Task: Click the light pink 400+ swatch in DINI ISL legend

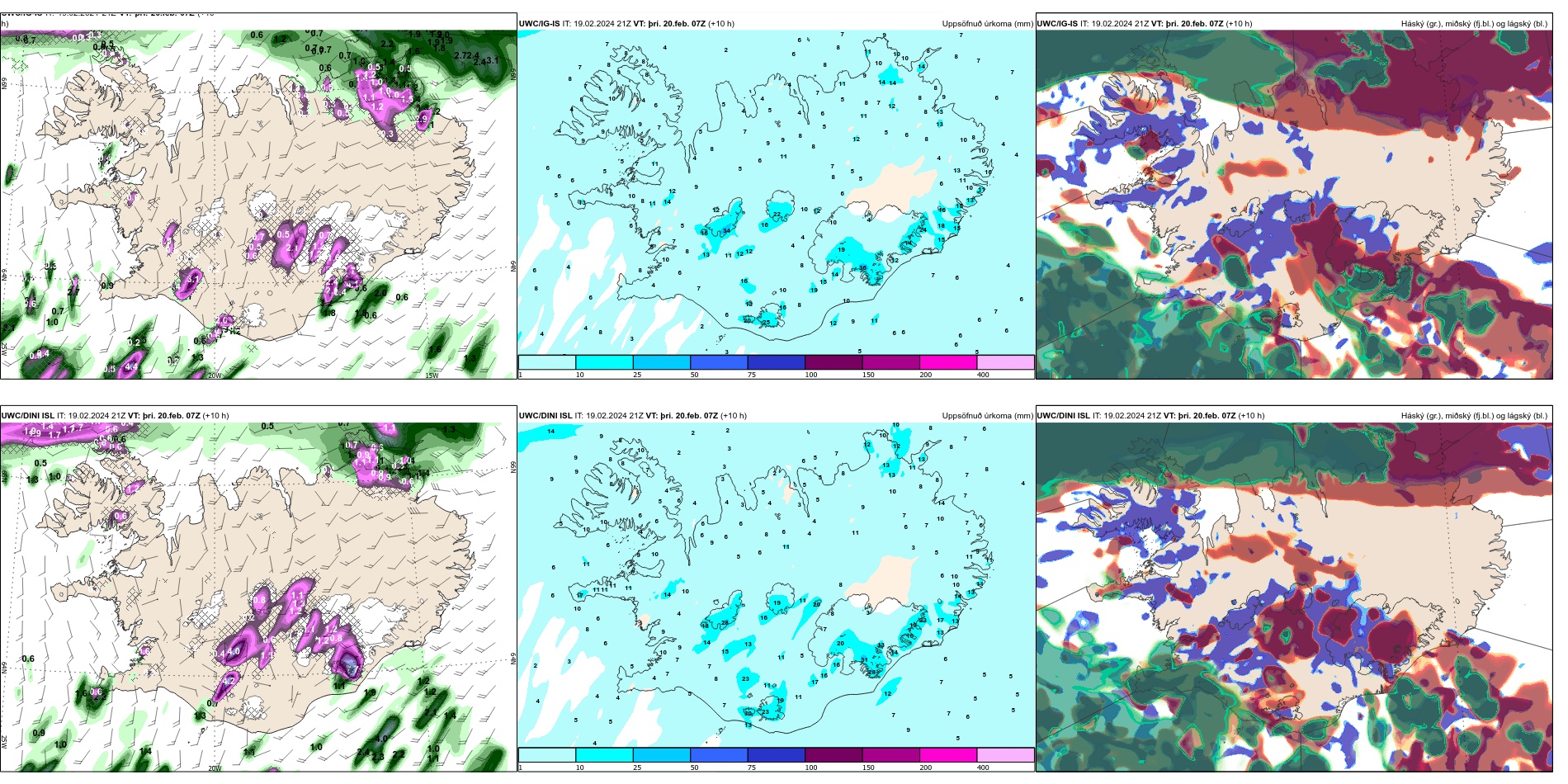Action: (1005, 755)
